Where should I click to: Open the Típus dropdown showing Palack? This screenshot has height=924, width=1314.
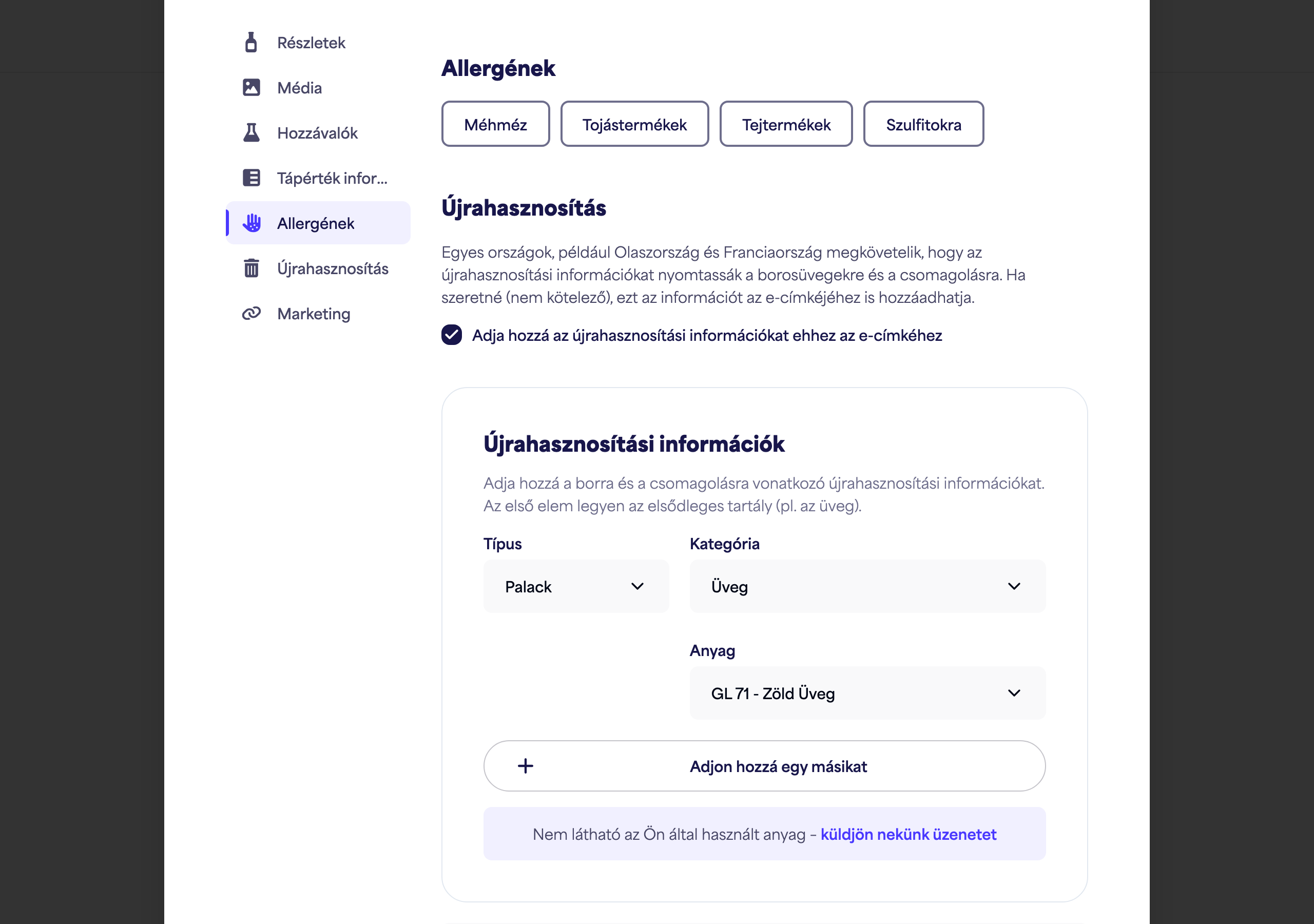(x=576, y=587)
